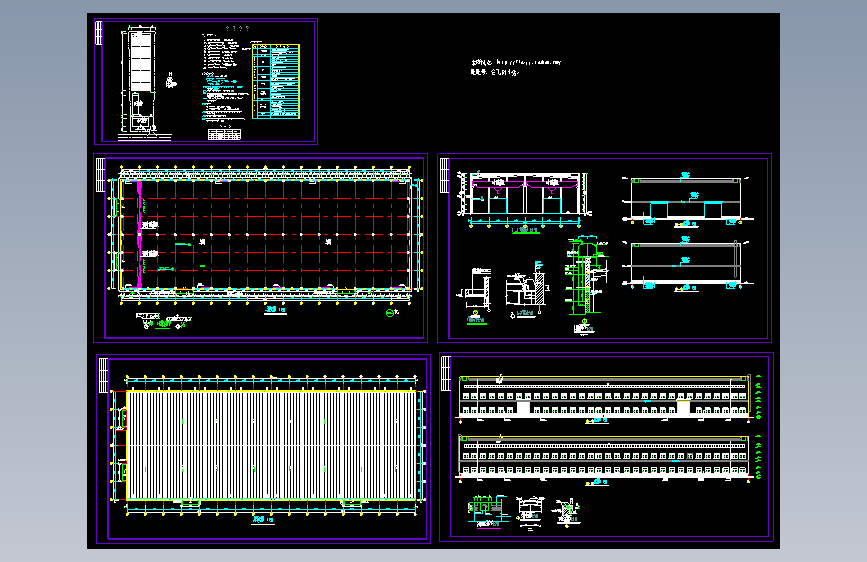Click the small white table below general notes
This screenshot has width=867, height=562.
click(224, 134)
